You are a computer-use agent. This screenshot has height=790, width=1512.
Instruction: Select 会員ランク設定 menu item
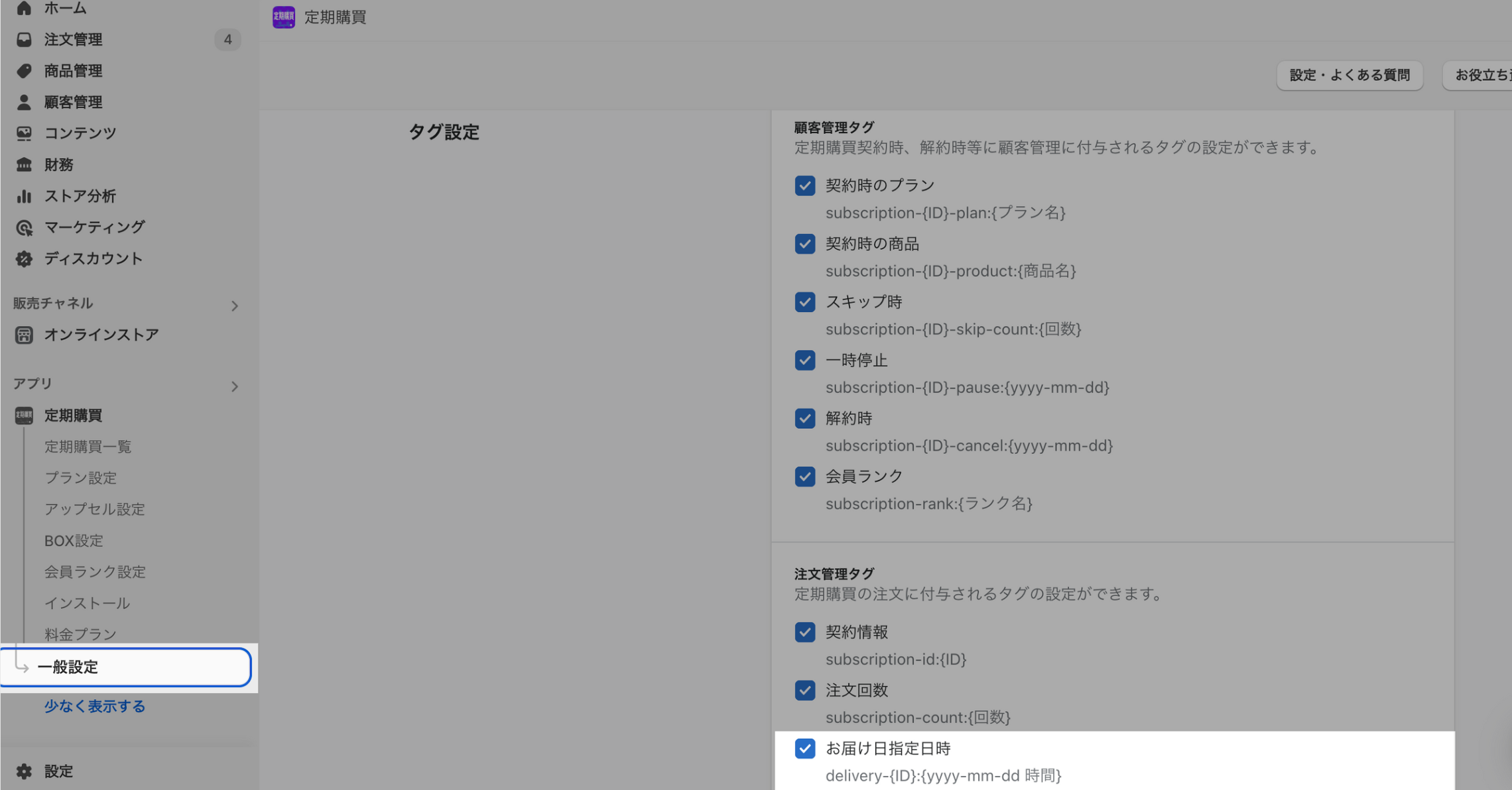pyautogui.click(x=95, y=572)
